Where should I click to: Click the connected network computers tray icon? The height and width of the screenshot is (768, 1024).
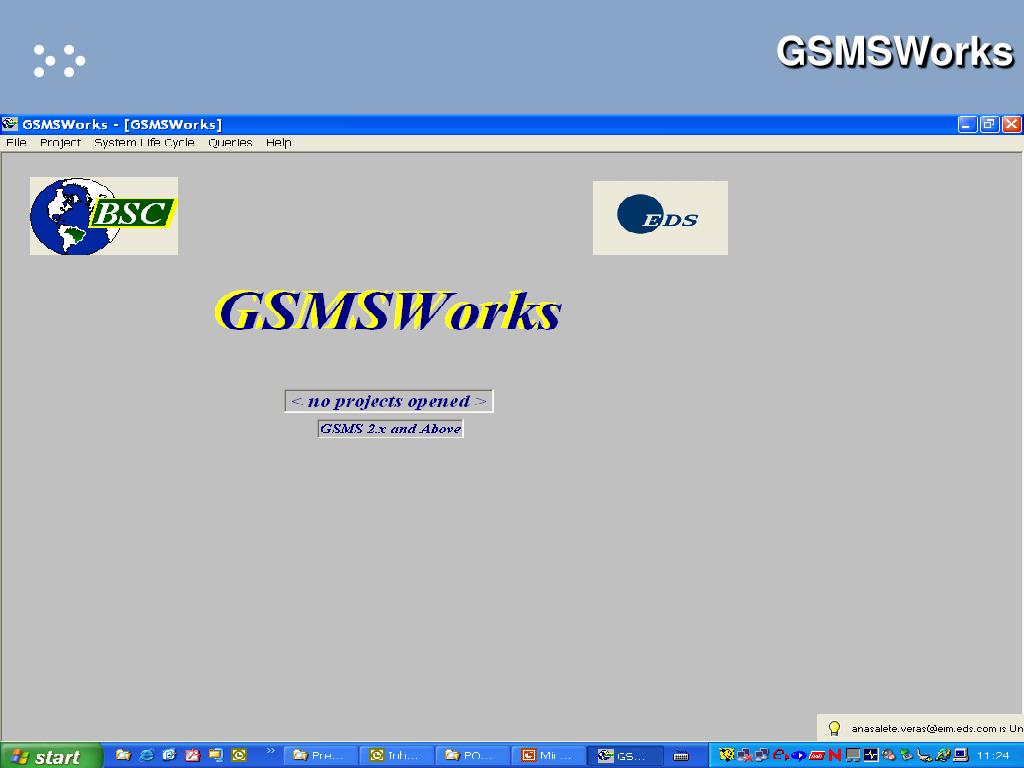[761, 755]
